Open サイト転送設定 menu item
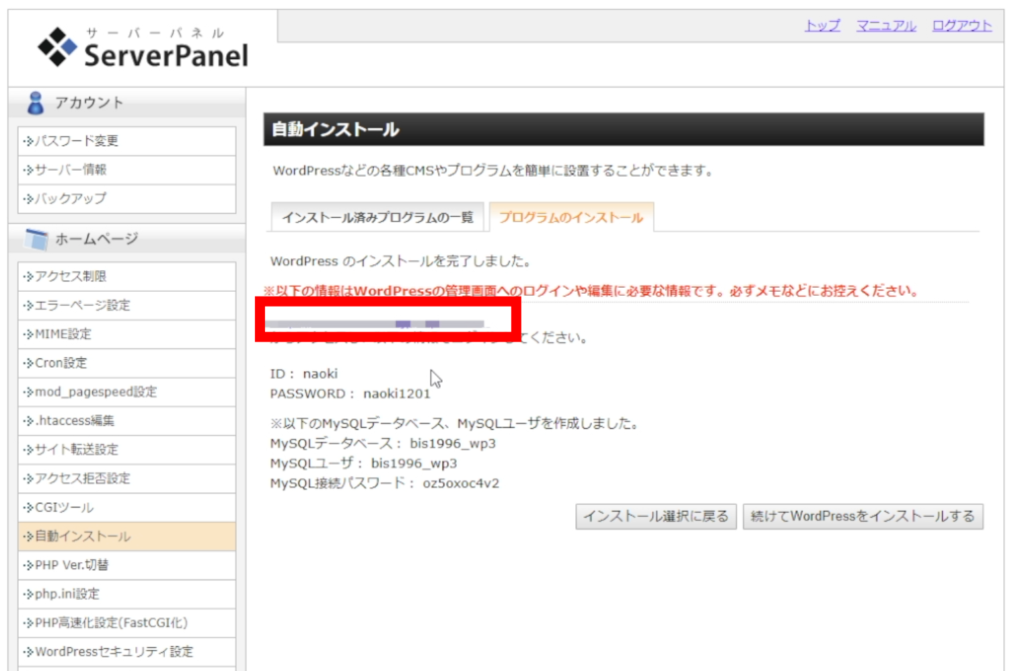This screenshot has height=671, width=1024. click(x=127, y=450)
